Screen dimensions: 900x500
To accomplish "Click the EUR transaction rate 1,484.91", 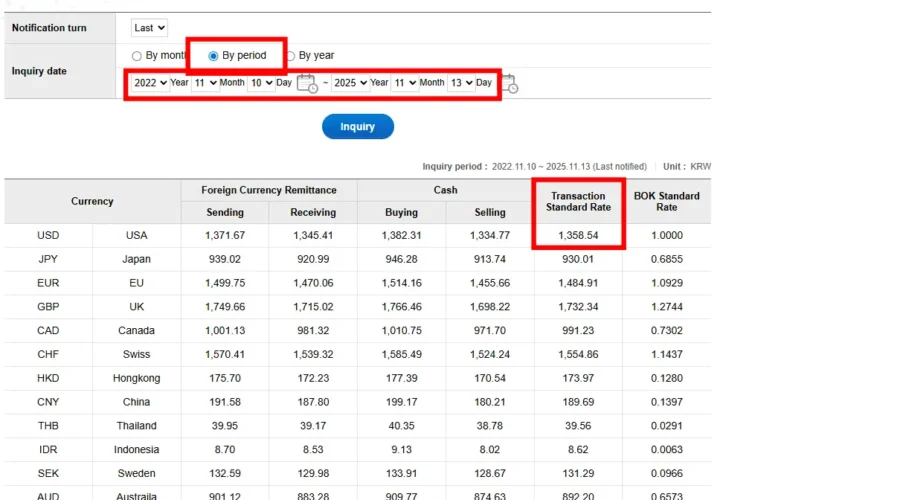I will pyautogui.click(x=578, y=283).
